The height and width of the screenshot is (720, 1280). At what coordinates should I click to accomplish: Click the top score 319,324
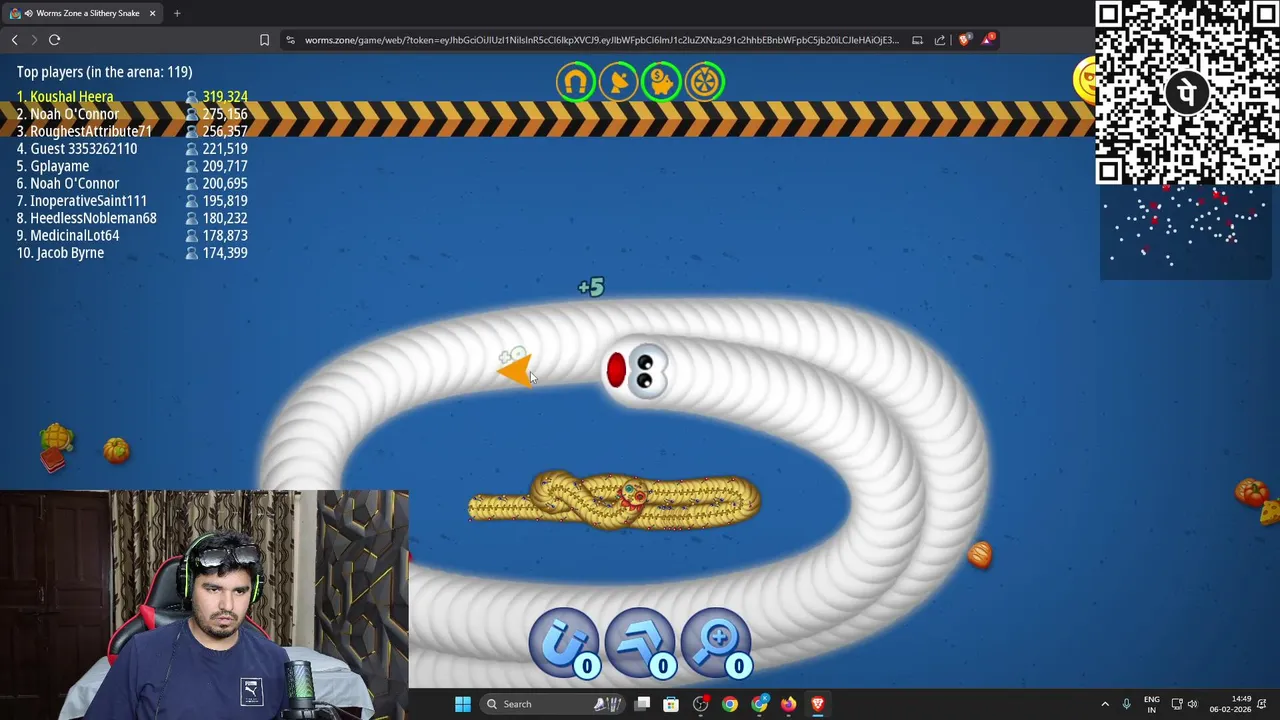pos(225,97)
